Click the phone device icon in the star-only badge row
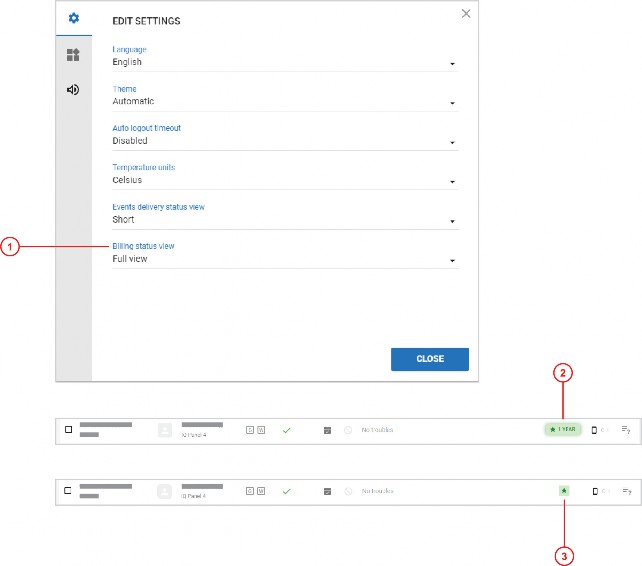642x566 pixels. coord(595,491)
